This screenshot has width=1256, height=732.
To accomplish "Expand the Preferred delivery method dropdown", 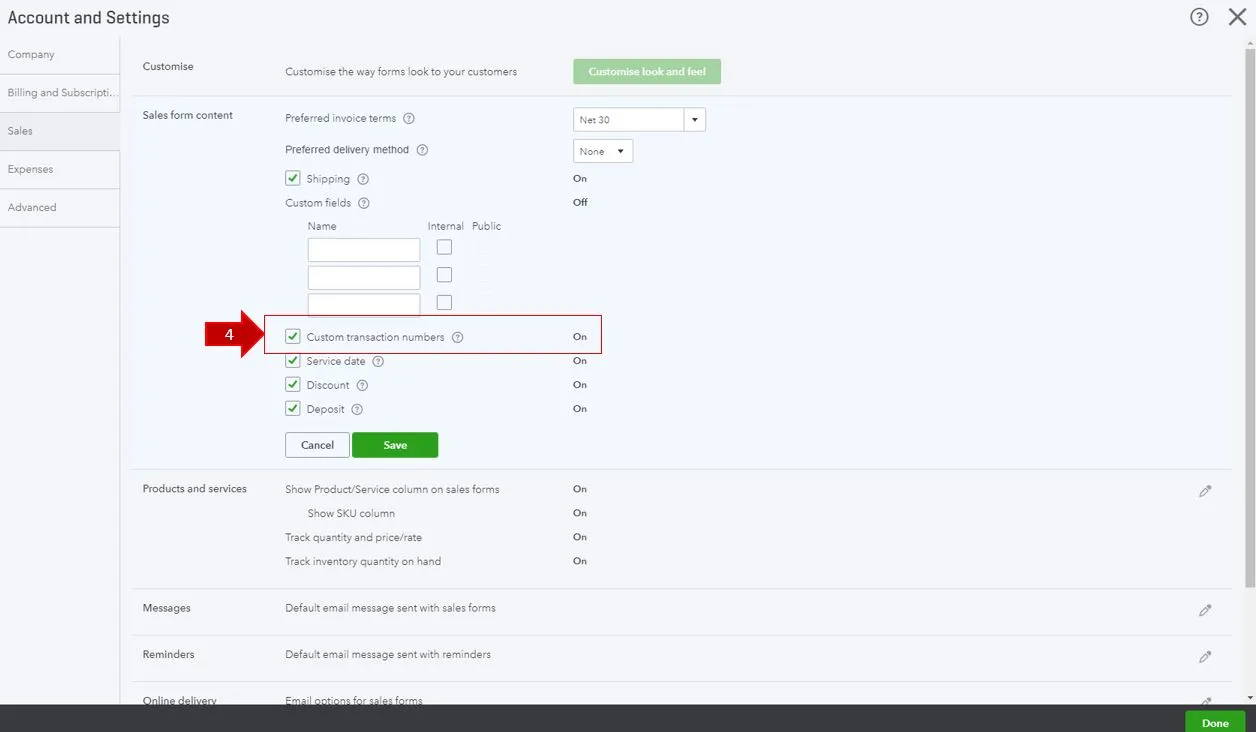I will coord(603,151).
